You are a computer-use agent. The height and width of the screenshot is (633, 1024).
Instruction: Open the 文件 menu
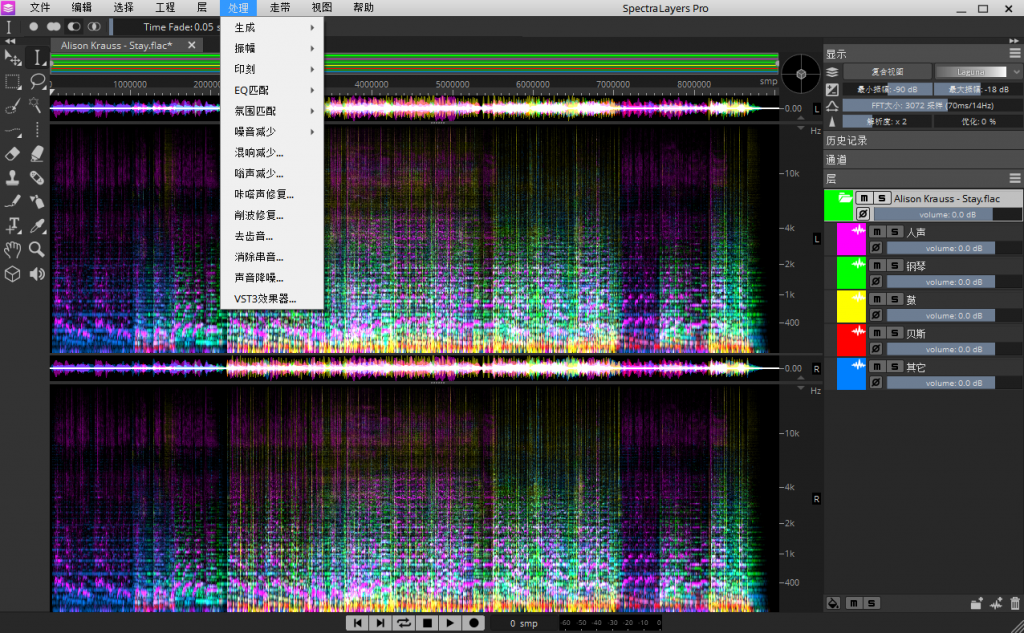[x=40, y=8]
